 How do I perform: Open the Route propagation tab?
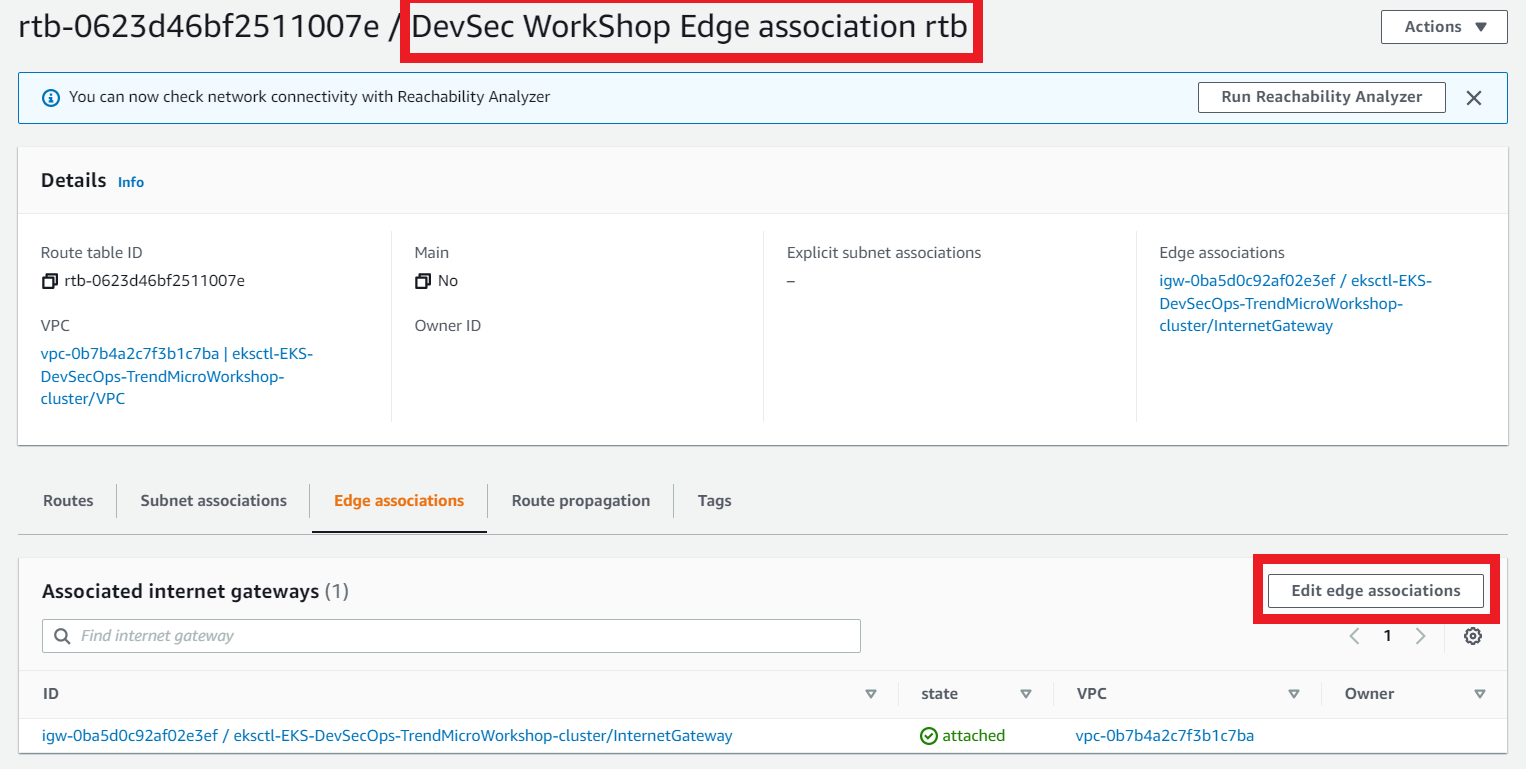581,501
